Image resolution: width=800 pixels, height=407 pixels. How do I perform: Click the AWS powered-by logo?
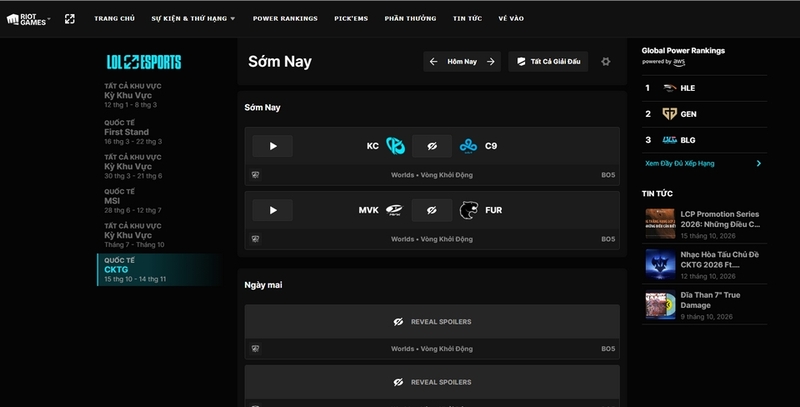[679, 62]
